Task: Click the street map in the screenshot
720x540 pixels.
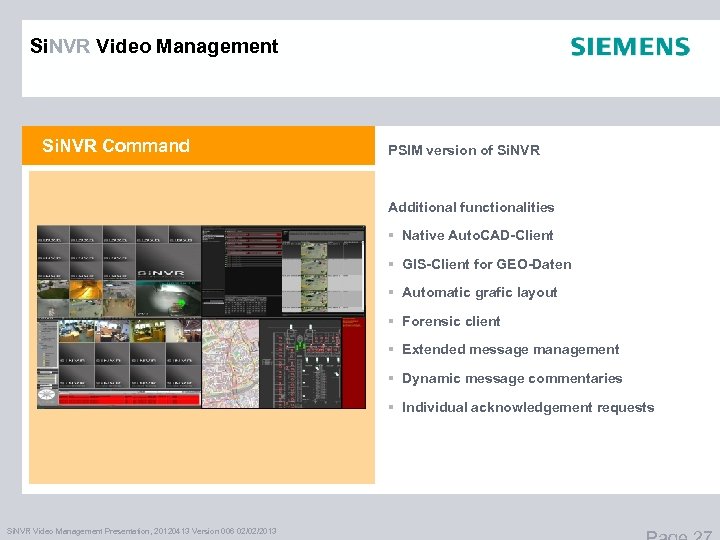Action: (x=231, y=364)
